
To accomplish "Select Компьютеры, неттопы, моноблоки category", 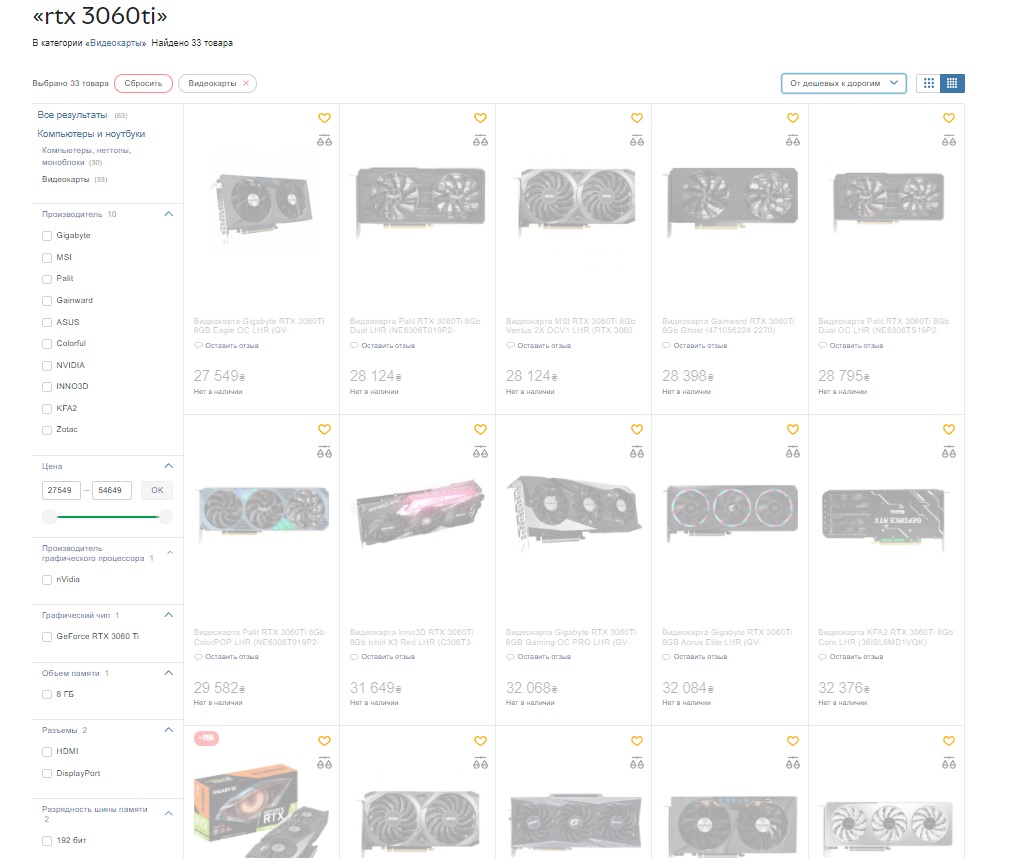I will [x=86, y=156].
